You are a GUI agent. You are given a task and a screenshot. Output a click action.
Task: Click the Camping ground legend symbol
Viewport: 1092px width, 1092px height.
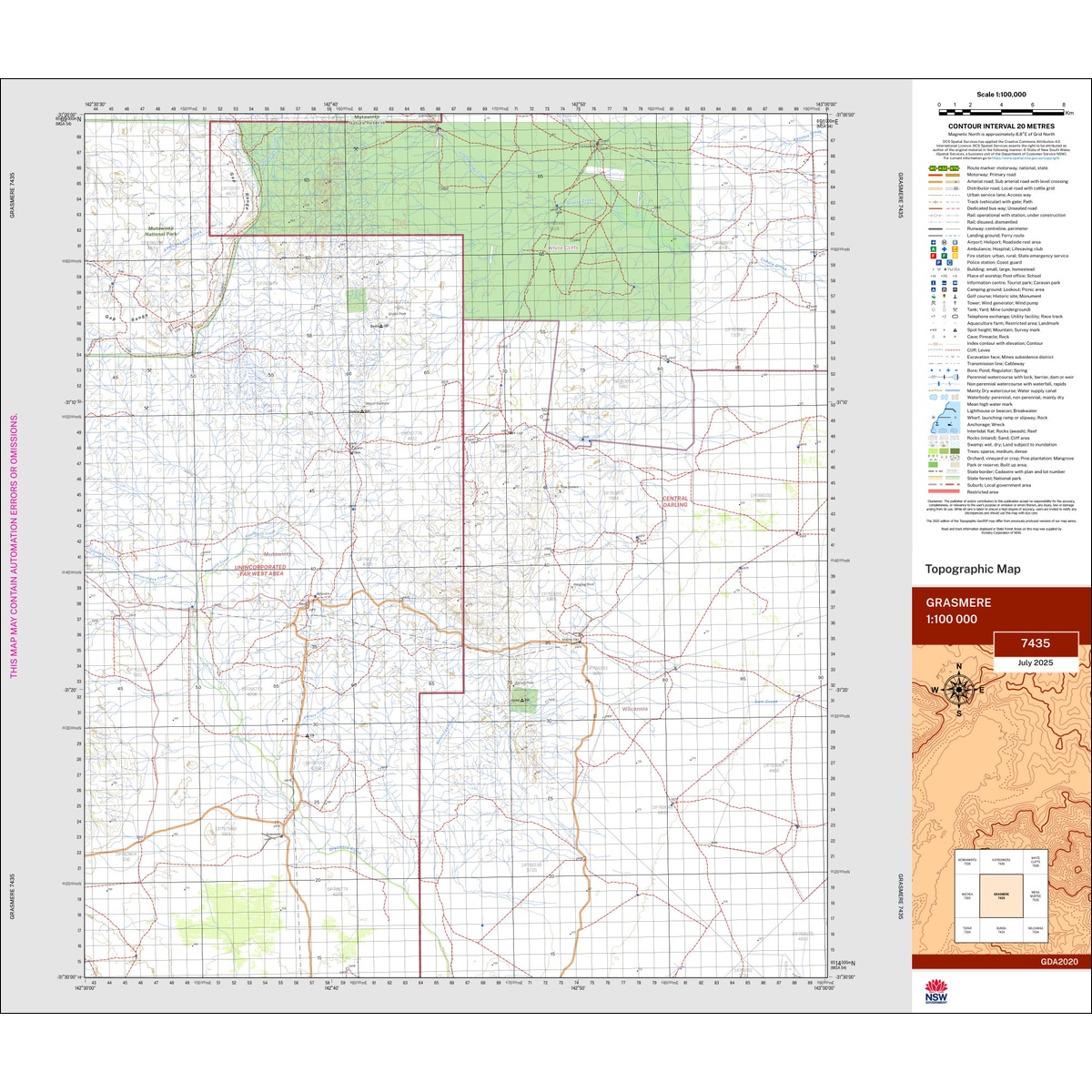[933, 289]
